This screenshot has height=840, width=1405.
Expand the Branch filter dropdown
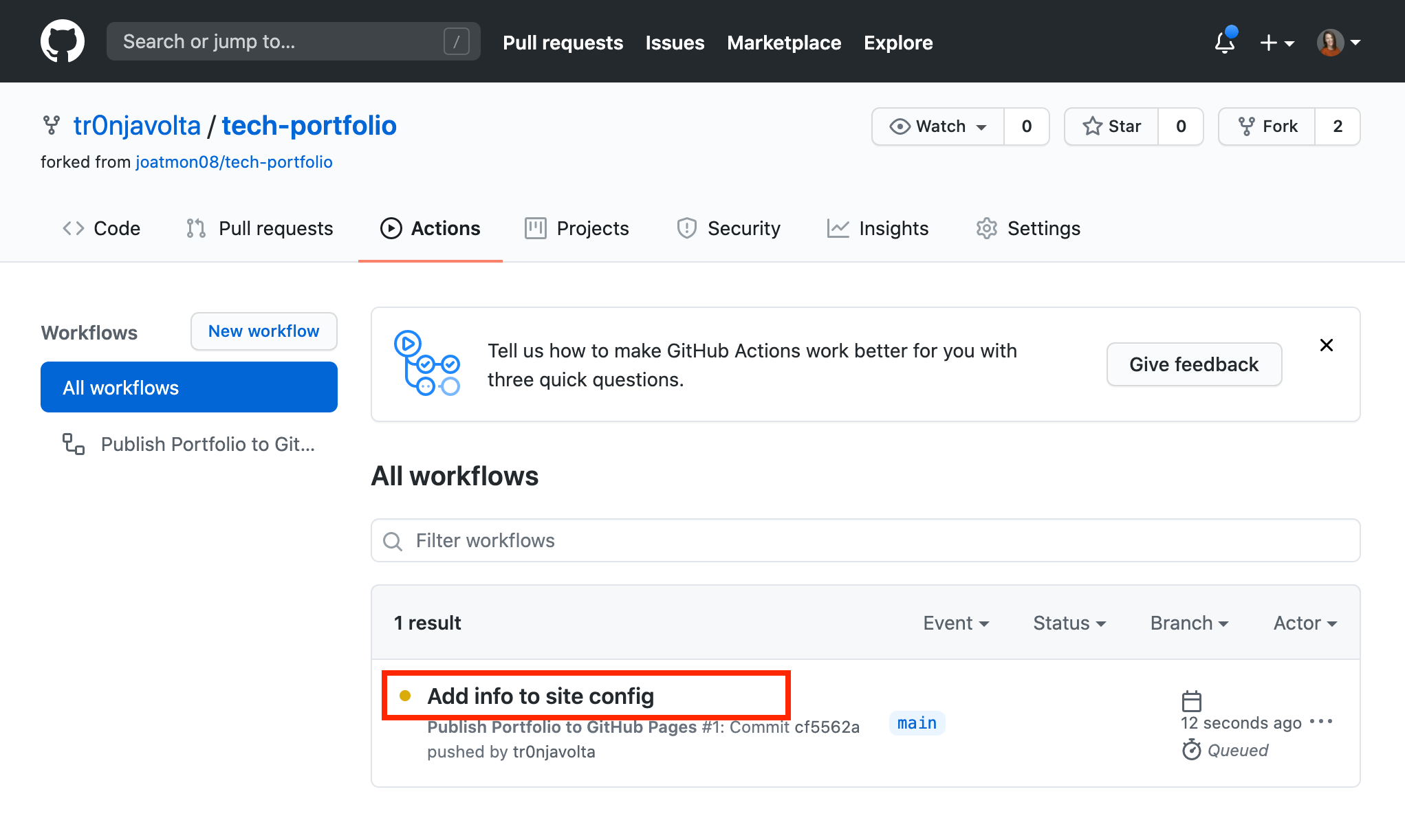pos(1189,623)
